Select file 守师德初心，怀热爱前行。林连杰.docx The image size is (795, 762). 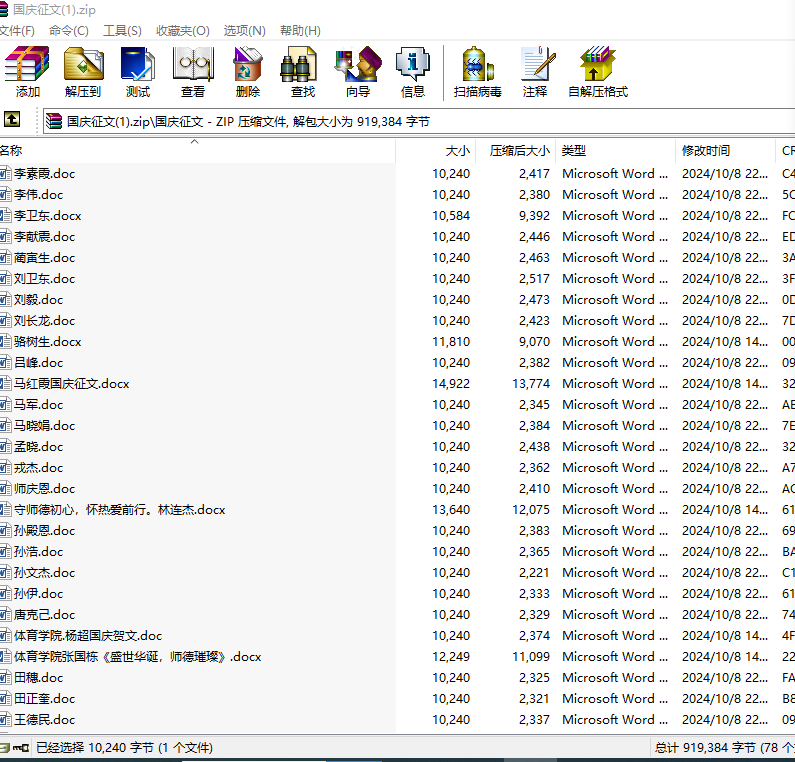click(x=120, y=510)
